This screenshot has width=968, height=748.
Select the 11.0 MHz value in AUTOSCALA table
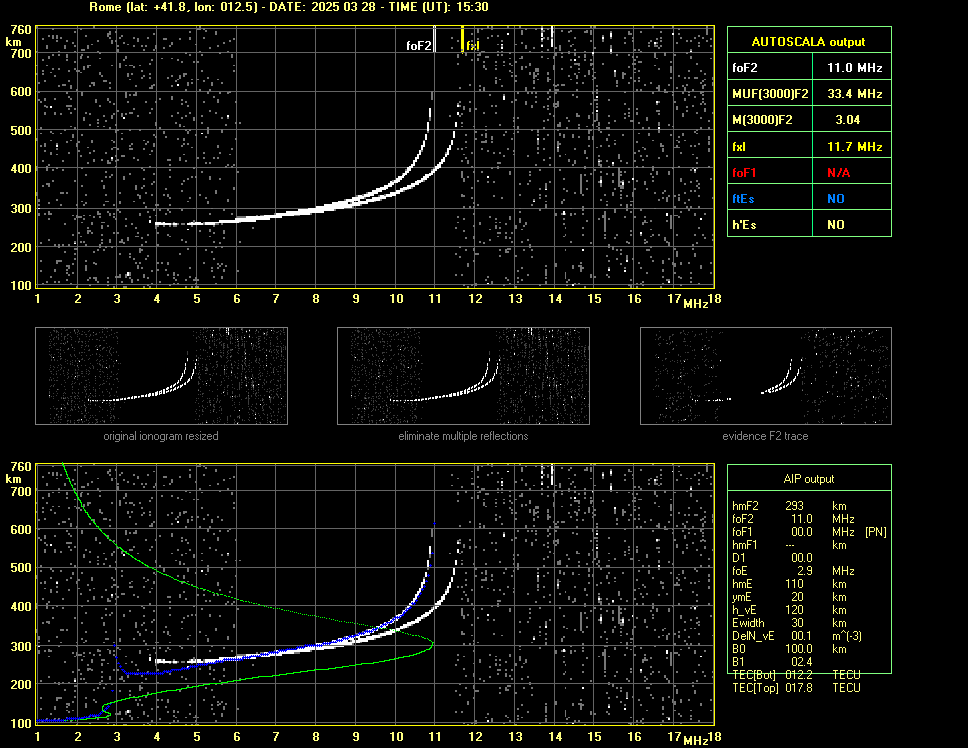pos(854,68)
